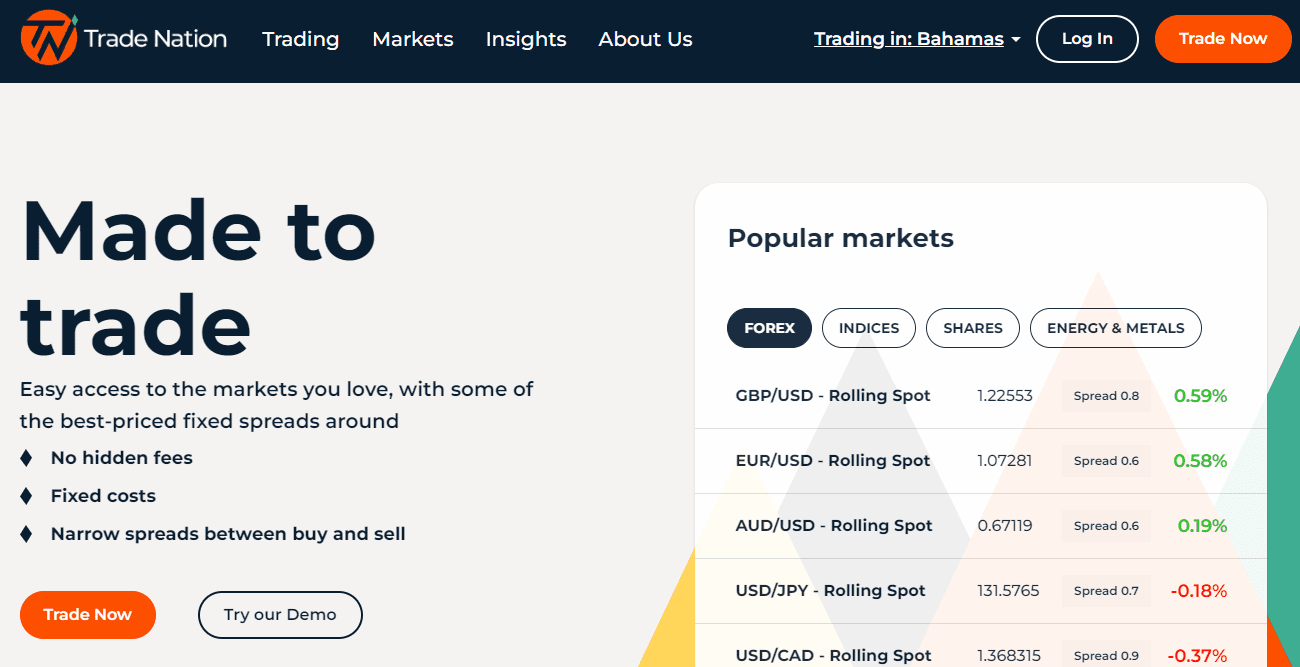Open AUD/USD - Rolling Spot market

coord(834,526)
